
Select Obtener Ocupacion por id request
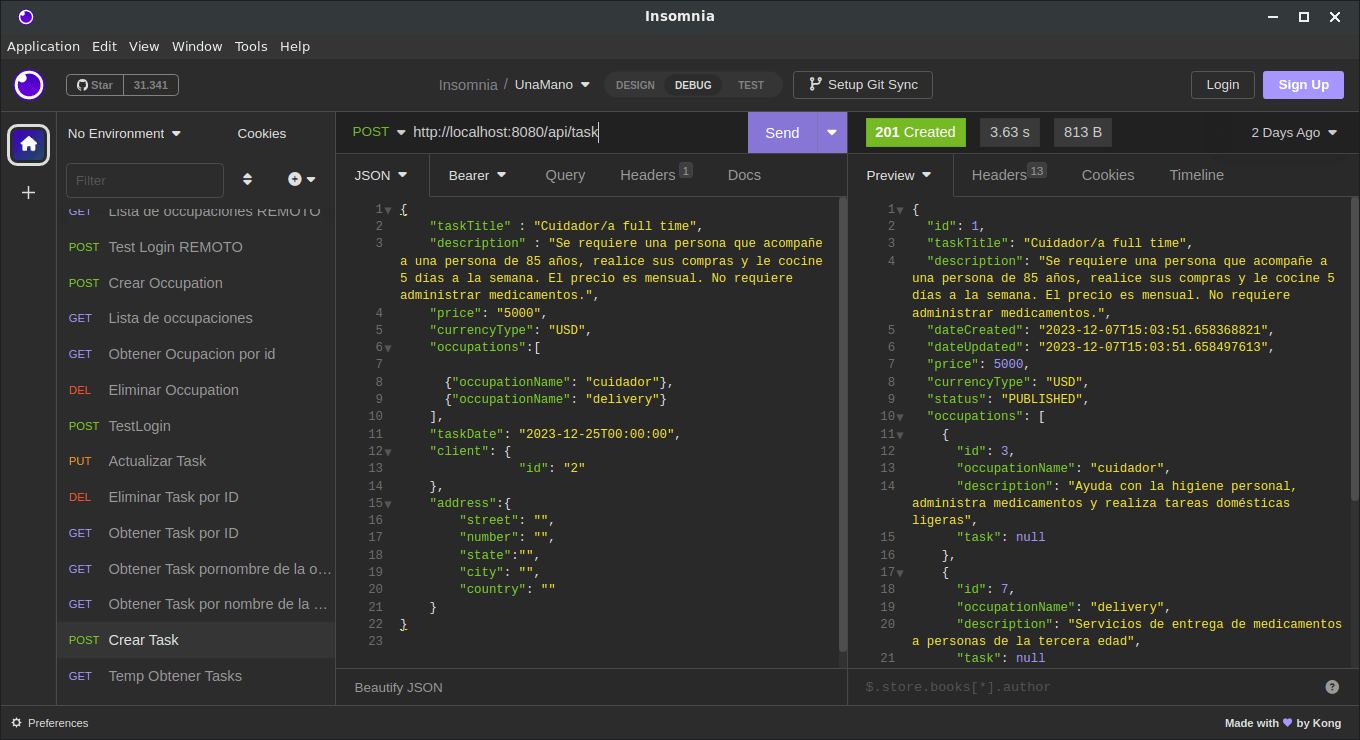coord(196,354)
